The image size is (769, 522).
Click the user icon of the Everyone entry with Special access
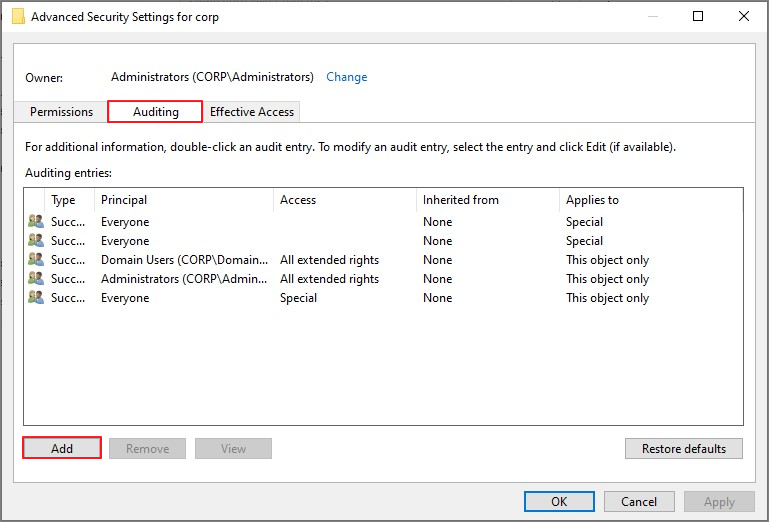click(x=36, y=297)
